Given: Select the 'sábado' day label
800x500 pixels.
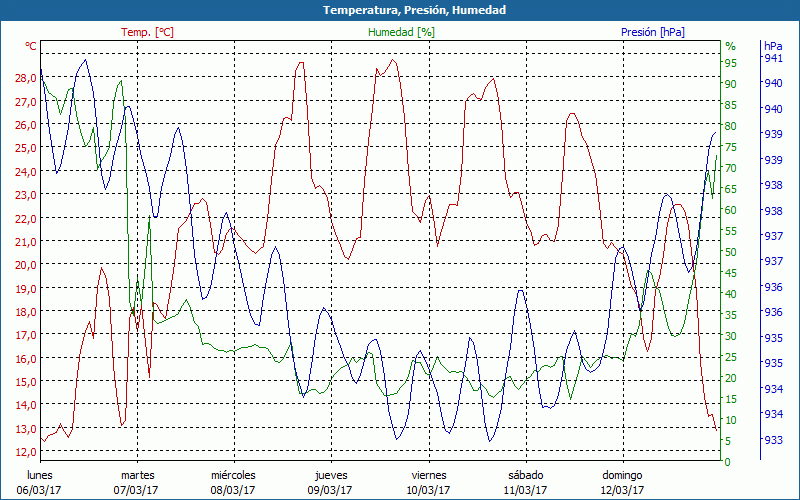Looking at the screenshot, I should pyautogui.click(x=525, y=475).
